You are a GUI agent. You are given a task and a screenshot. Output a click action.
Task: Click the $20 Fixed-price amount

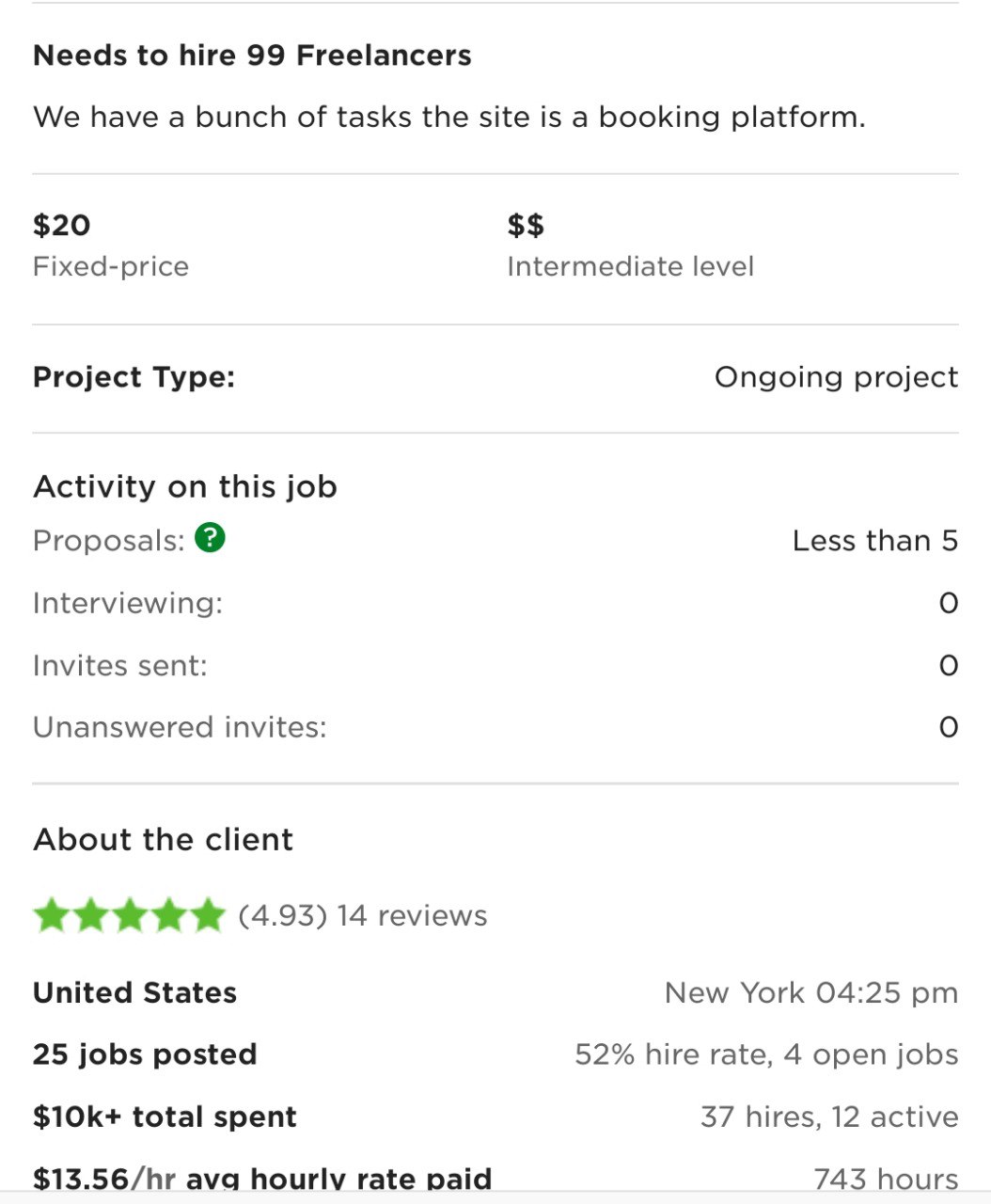[62, 225]
